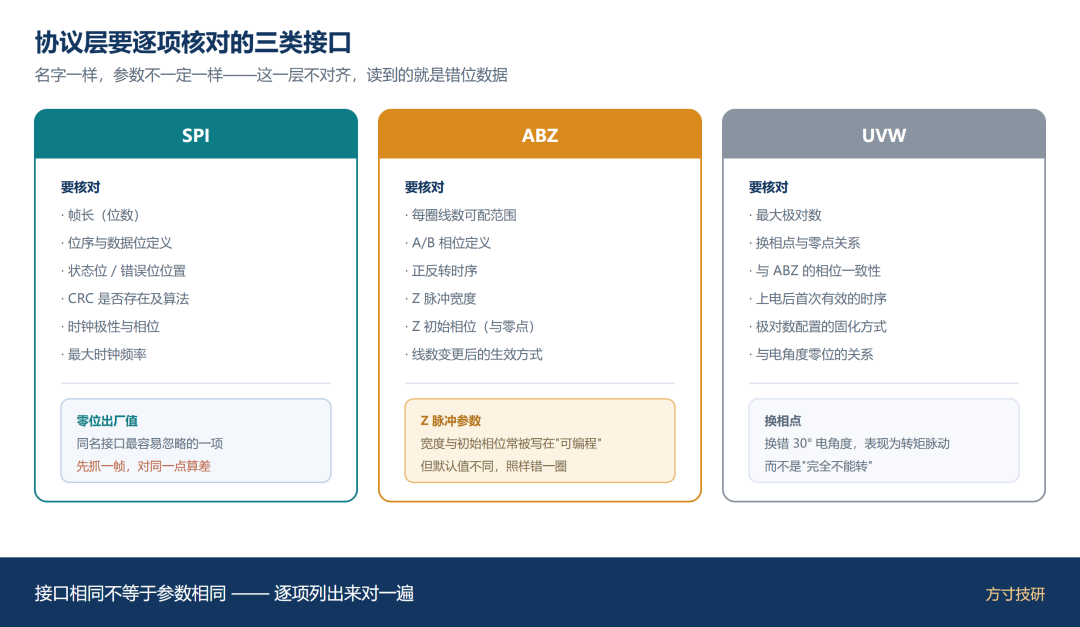Click the UVW card header
This screenshot has width=1080, height=627.
coord(884,134)
